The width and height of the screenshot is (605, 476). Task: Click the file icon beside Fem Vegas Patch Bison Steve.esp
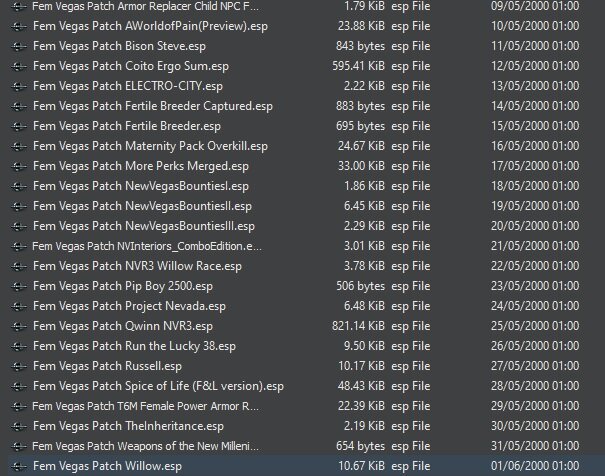pyautogui.click(x=19, y=46)
